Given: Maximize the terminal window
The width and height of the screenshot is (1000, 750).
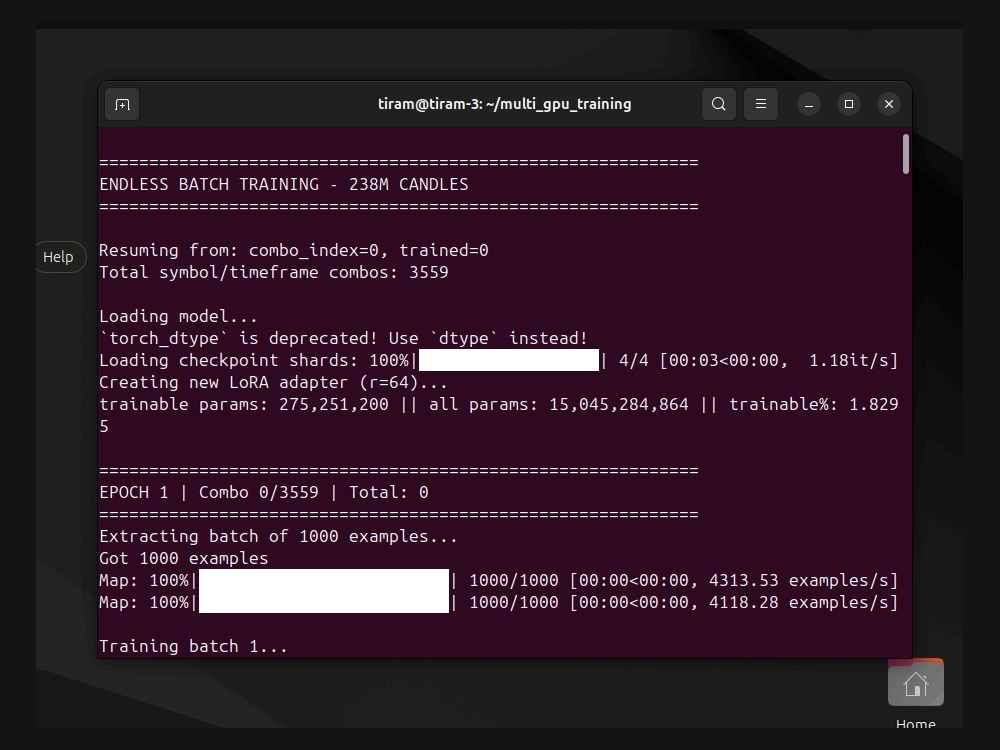Looking at the screenshot, I should tap(849, 104).
